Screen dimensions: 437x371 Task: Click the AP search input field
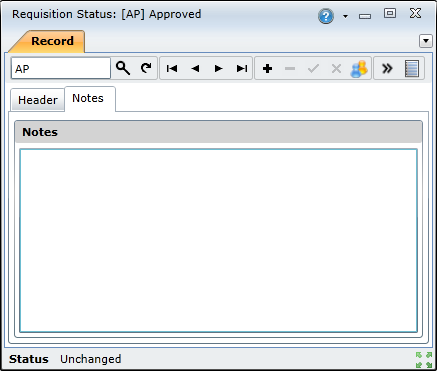(x=61, y=68)
